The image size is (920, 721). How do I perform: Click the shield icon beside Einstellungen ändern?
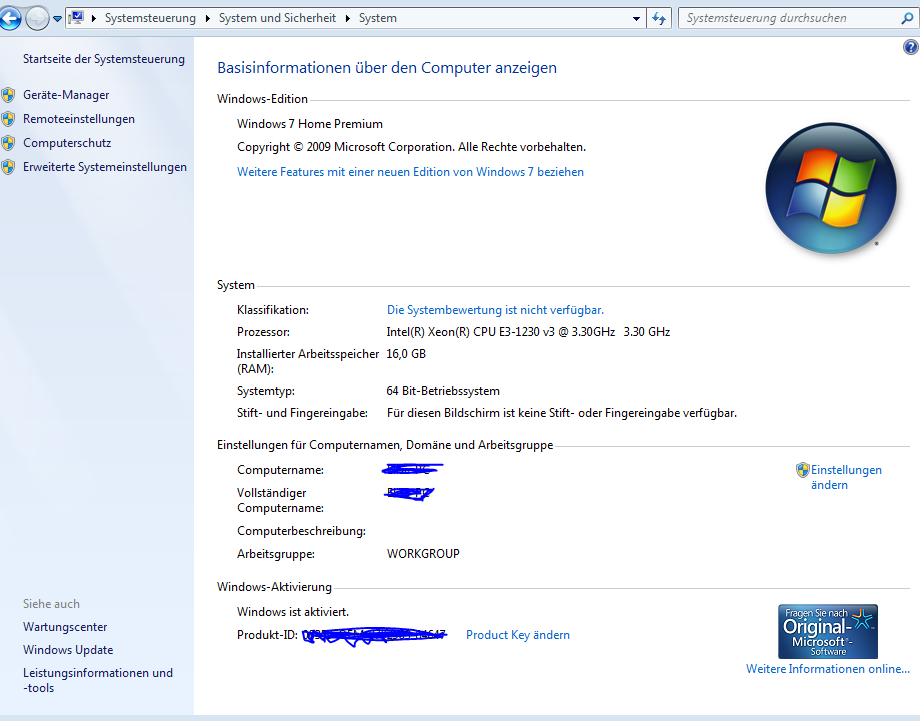point(803,470)
